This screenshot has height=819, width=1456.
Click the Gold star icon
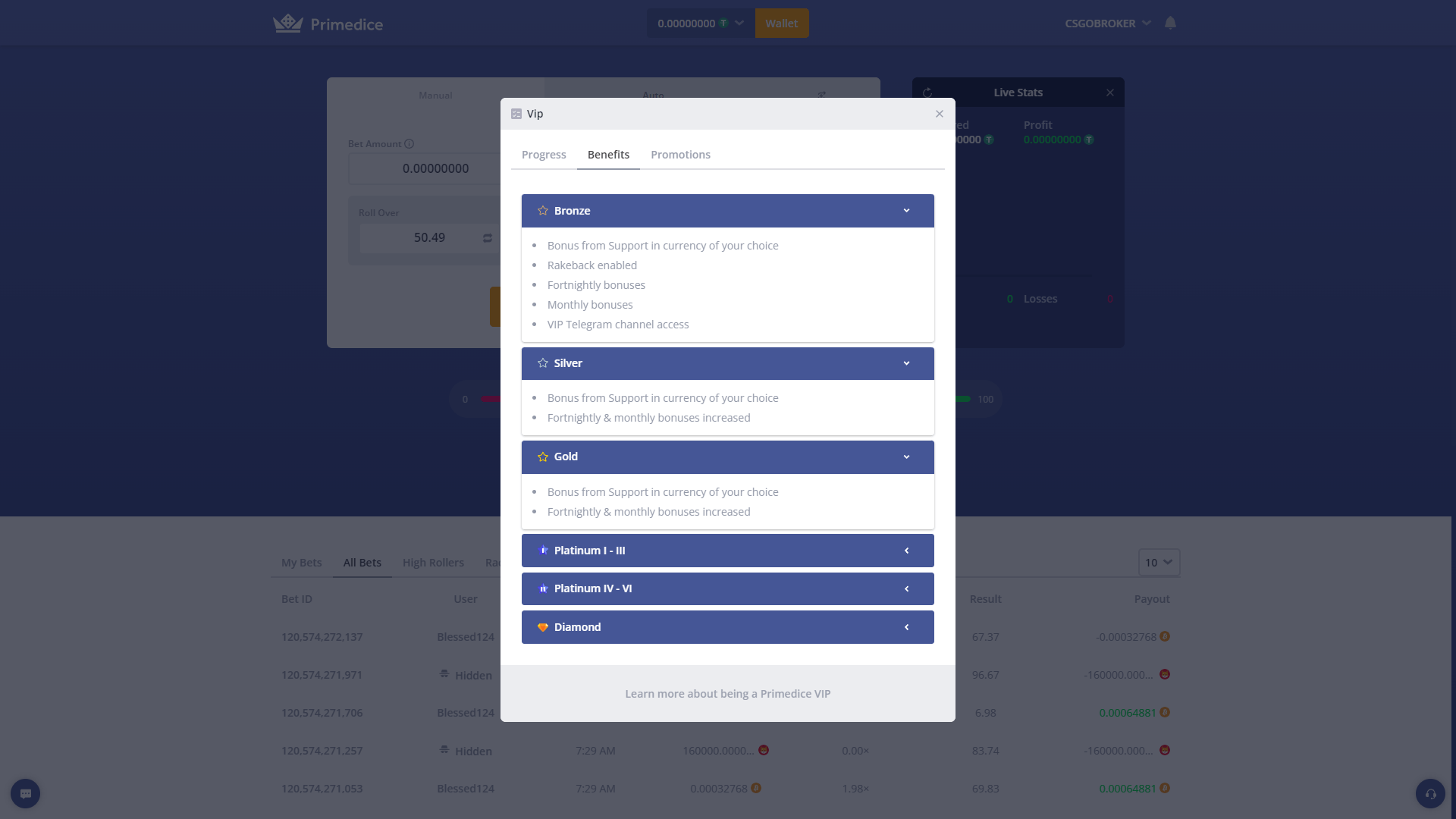tap(543, 457)
